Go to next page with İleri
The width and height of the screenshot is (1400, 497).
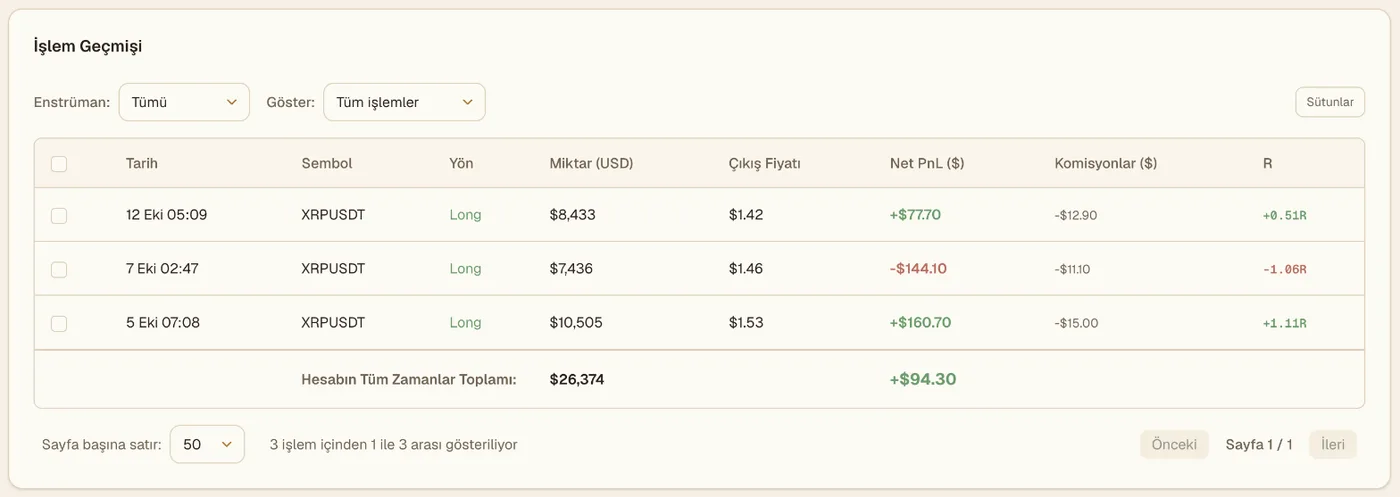1333,445
